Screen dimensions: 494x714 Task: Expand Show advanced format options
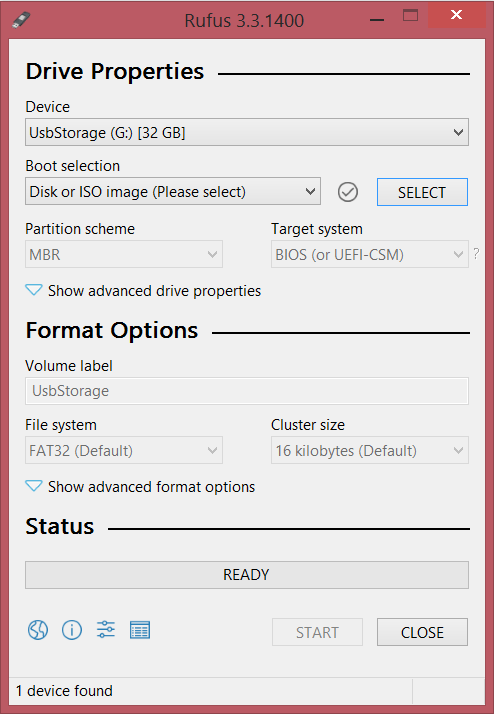[140, 487]
